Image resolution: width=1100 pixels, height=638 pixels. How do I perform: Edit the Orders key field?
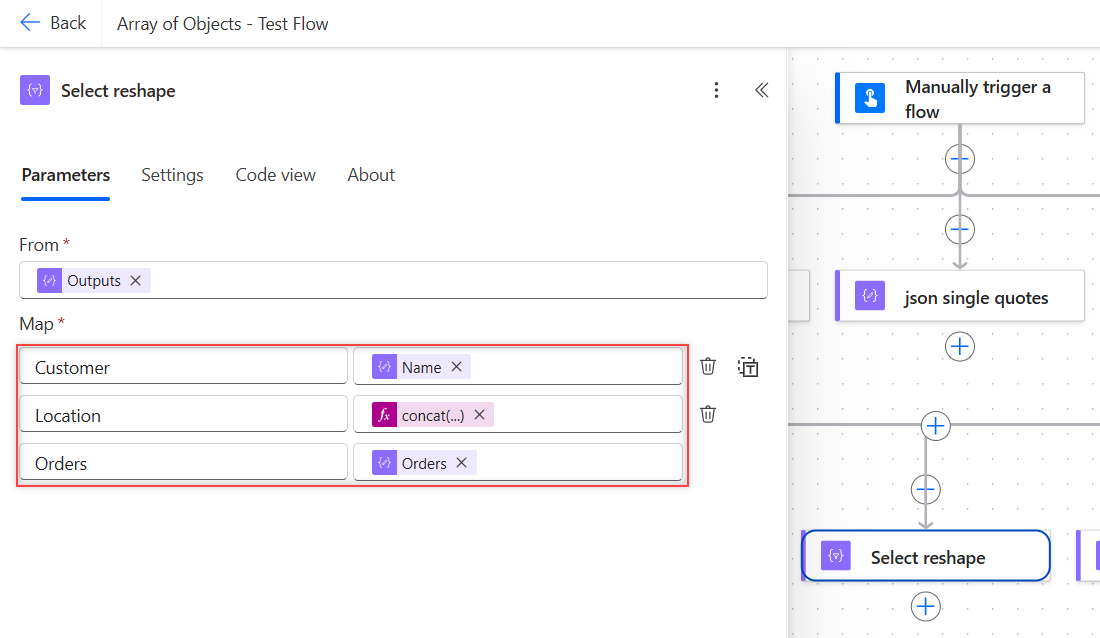pyautogui.click(x=184, y=462)
